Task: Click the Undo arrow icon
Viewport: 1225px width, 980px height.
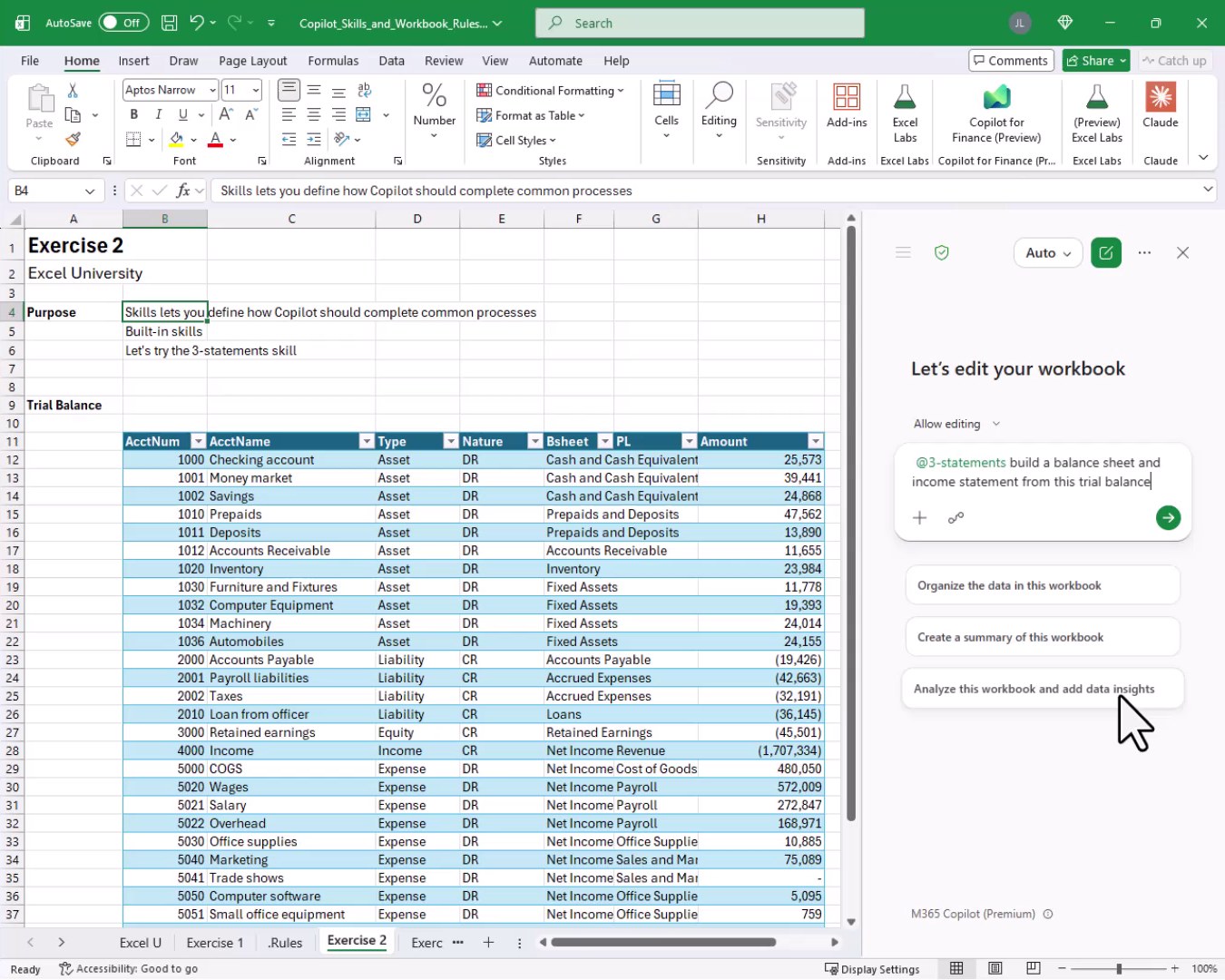Action: pos(197,23)
